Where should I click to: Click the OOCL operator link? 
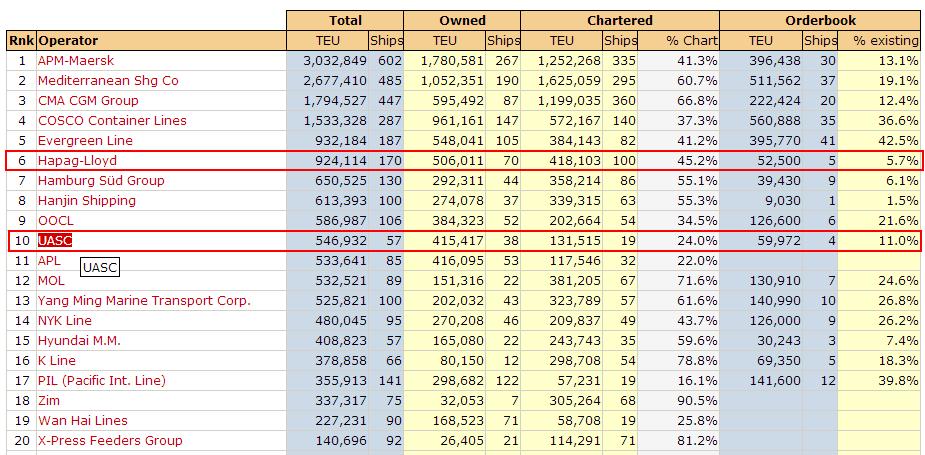point(56,220)
